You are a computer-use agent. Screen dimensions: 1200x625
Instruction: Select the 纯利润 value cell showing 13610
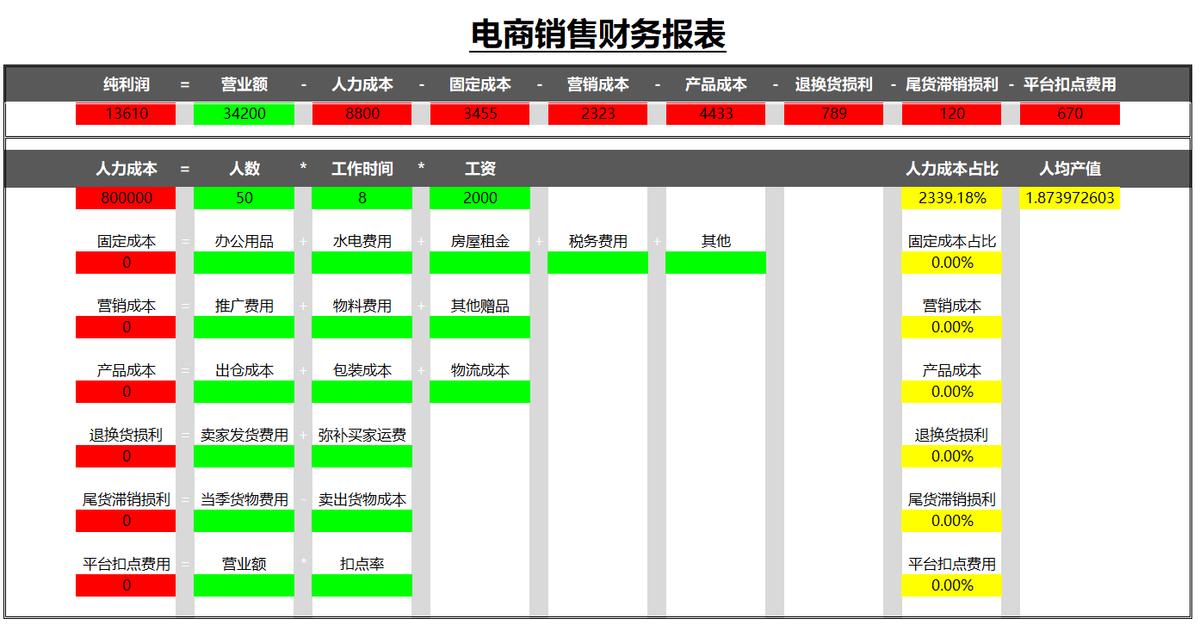[125, 113]
